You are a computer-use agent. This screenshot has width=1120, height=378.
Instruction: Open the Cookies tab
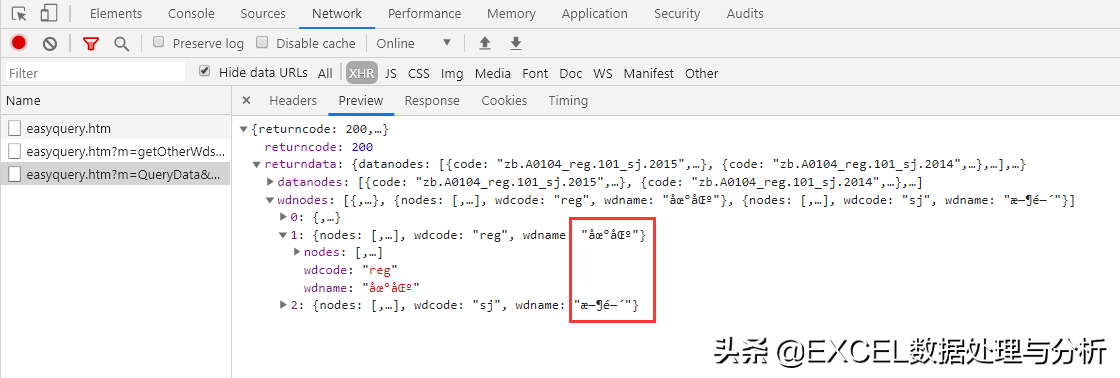click(504, 101)
